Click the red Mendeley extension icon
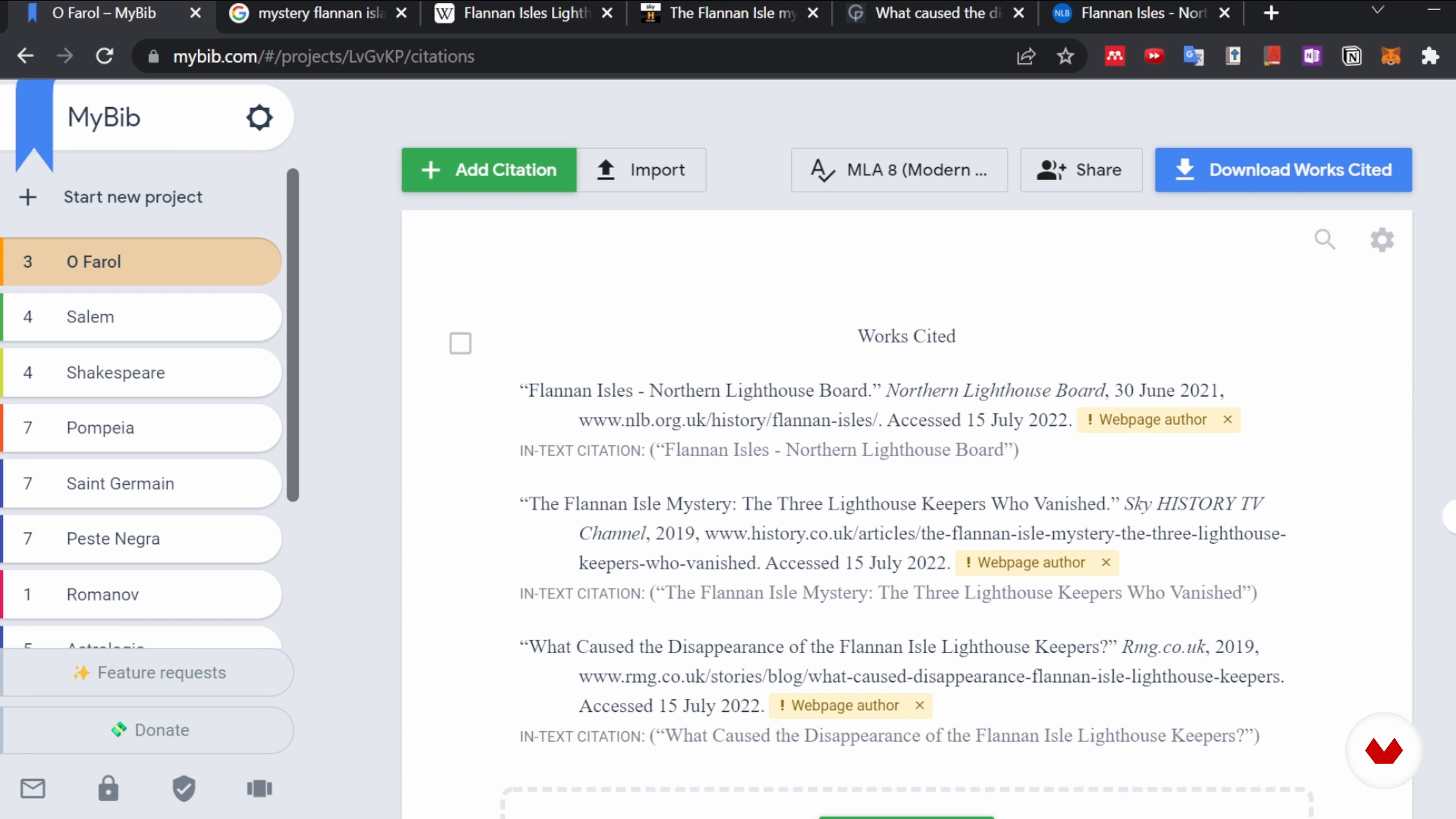 tap(1115, 56)
